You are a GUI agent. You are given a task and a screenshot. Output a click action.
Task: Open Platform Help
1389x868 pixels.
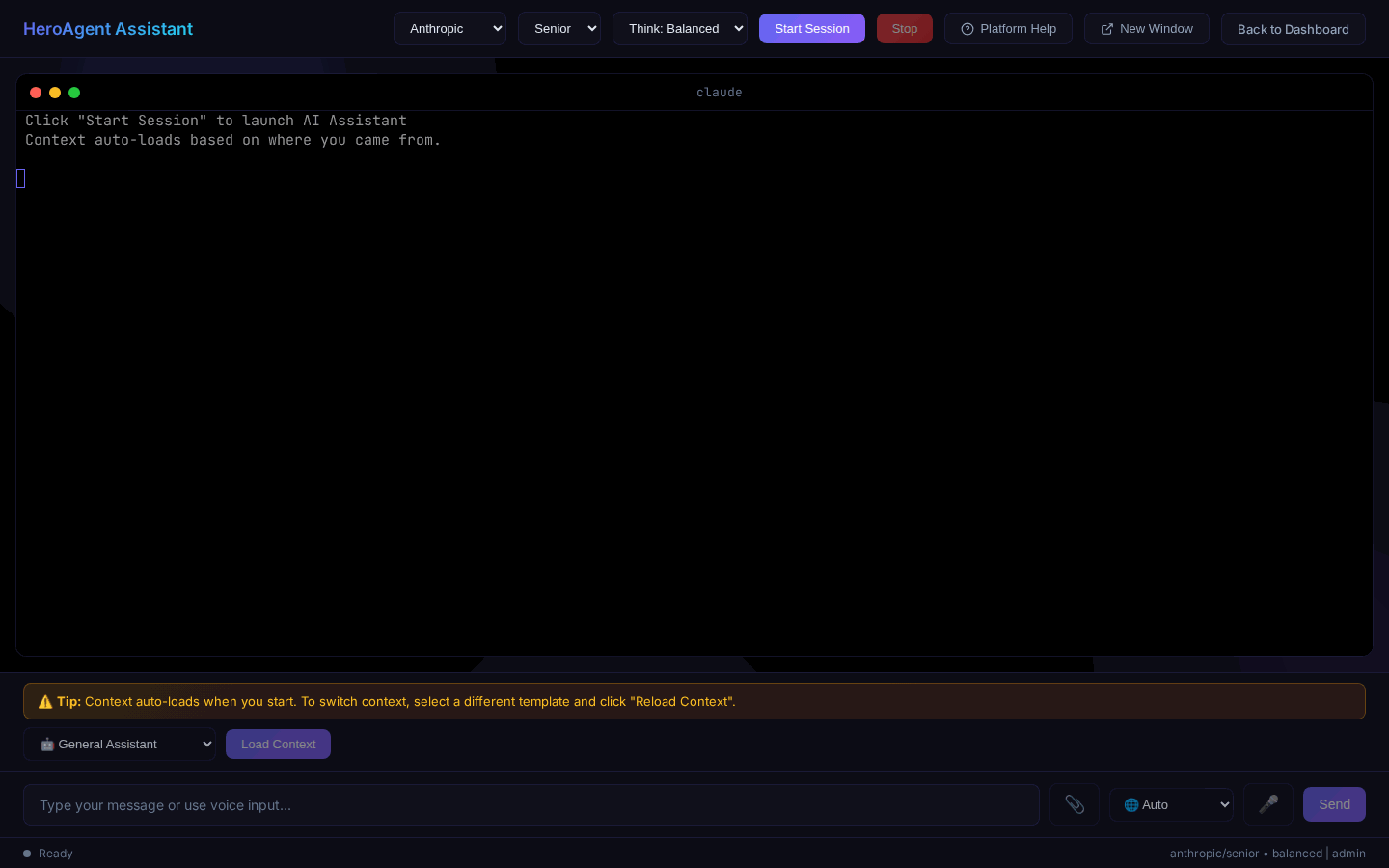pos(1008,29)
